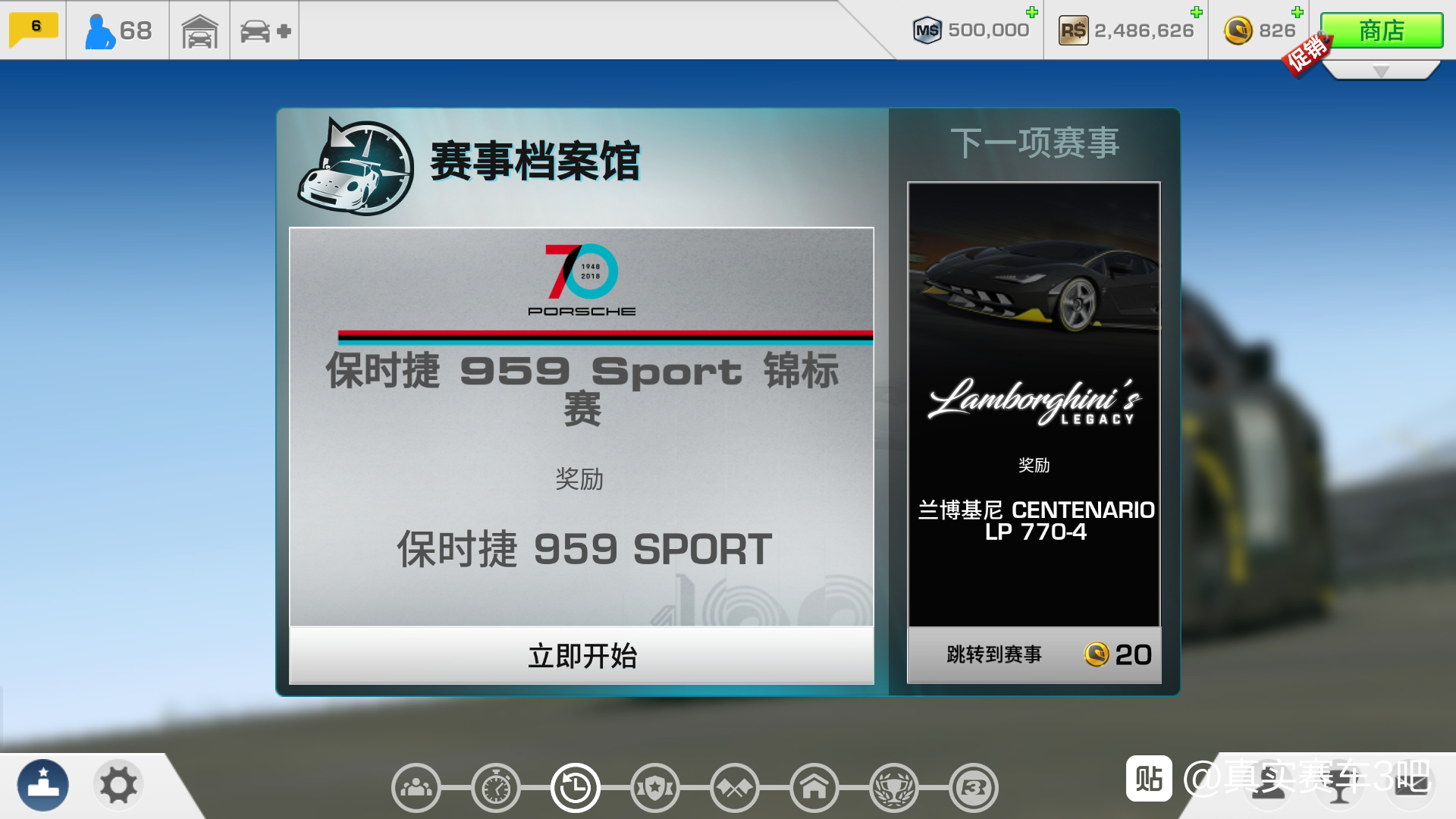Click the event archive clock-car emblem

tap(356, 166)
